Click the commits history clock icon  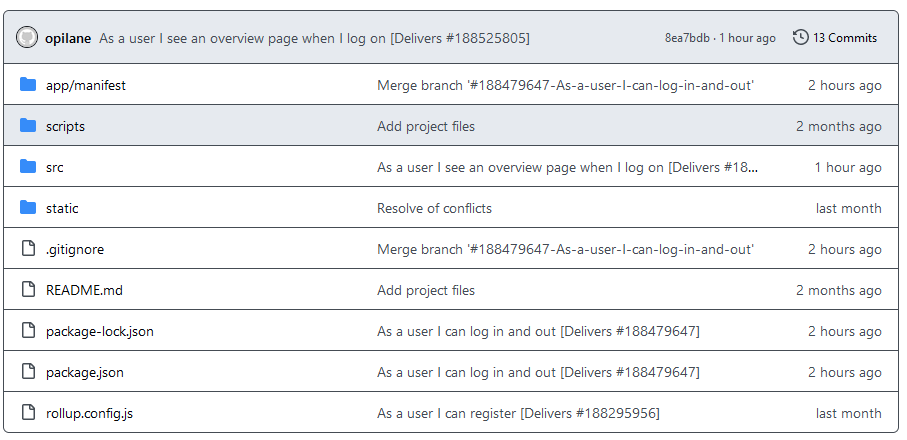(801, 38)
